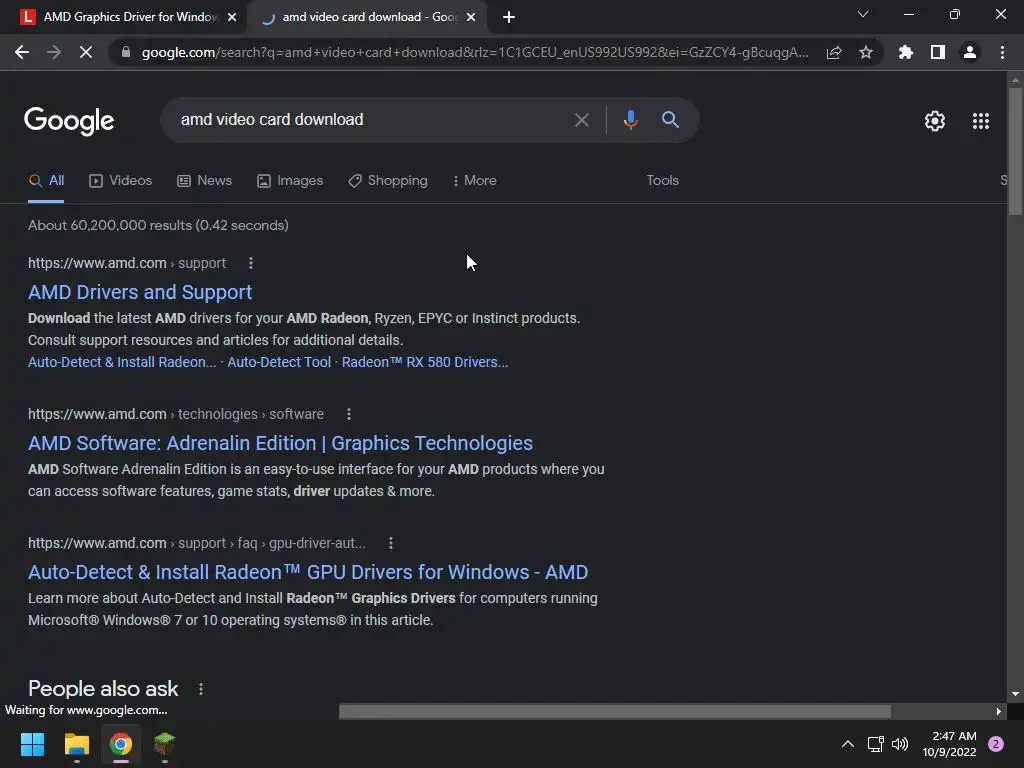Select the amd video card download tab

(x=367, y=17)
